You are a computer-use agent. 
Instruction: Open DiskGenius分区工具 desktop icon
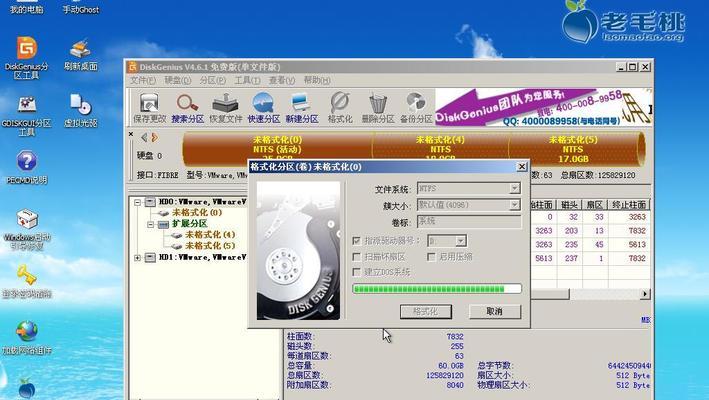tap(27, 58)
